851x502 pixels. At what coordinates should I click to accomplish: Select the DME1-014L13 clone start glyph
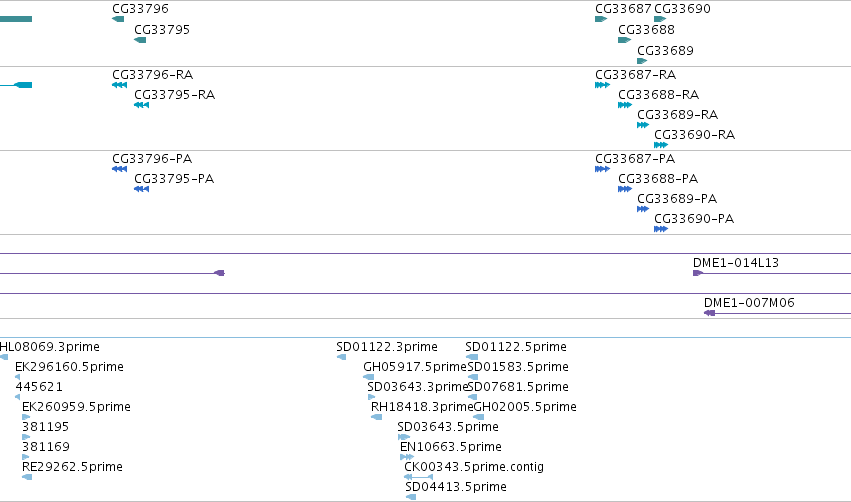coord(698,273)
